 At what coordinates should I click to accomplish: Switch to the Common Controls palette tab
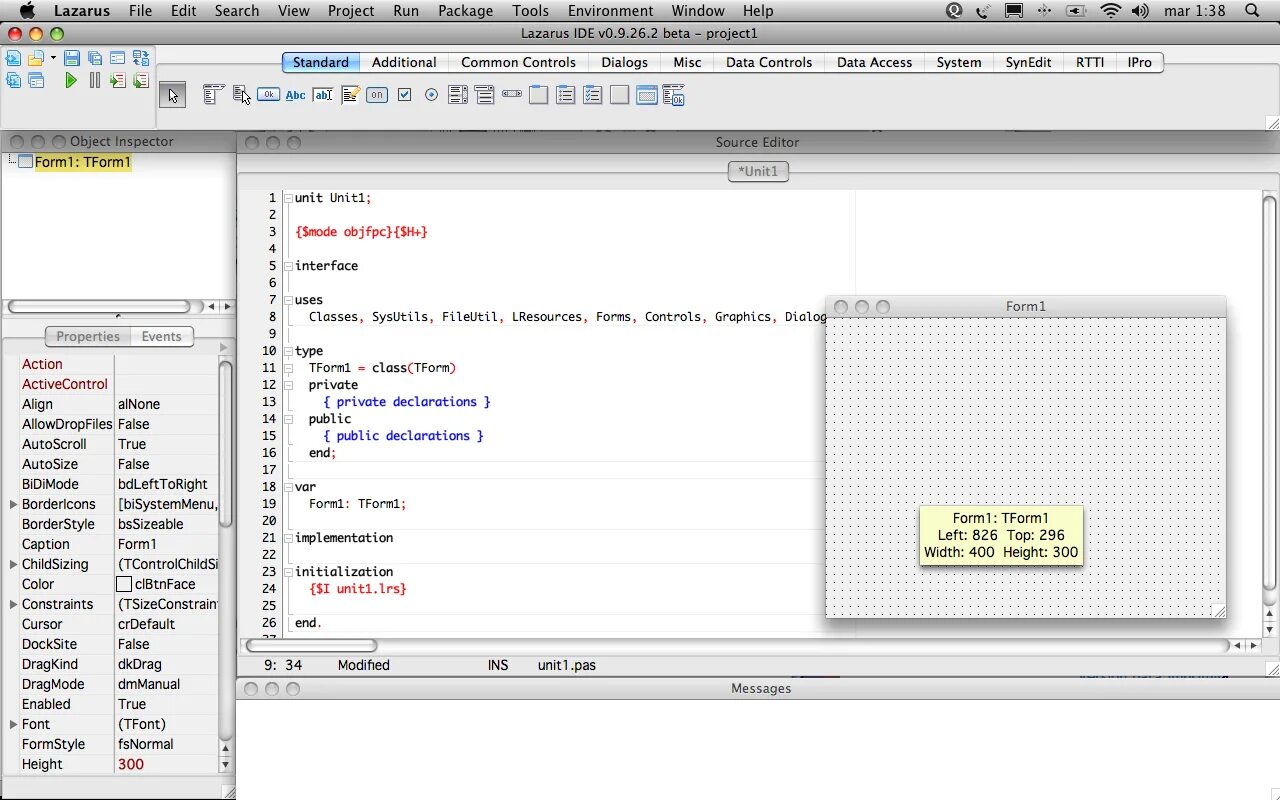(518, 62)
